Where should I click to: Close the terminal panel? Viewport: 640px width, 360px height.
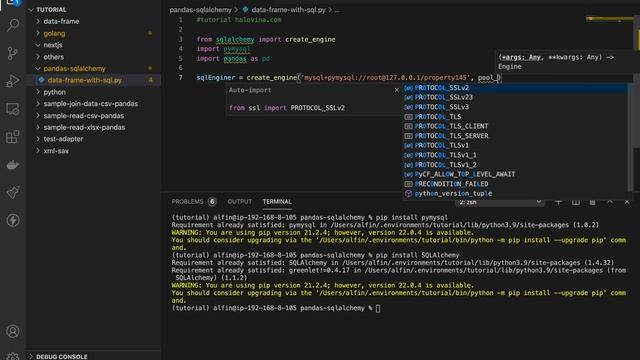pos(627,202)
